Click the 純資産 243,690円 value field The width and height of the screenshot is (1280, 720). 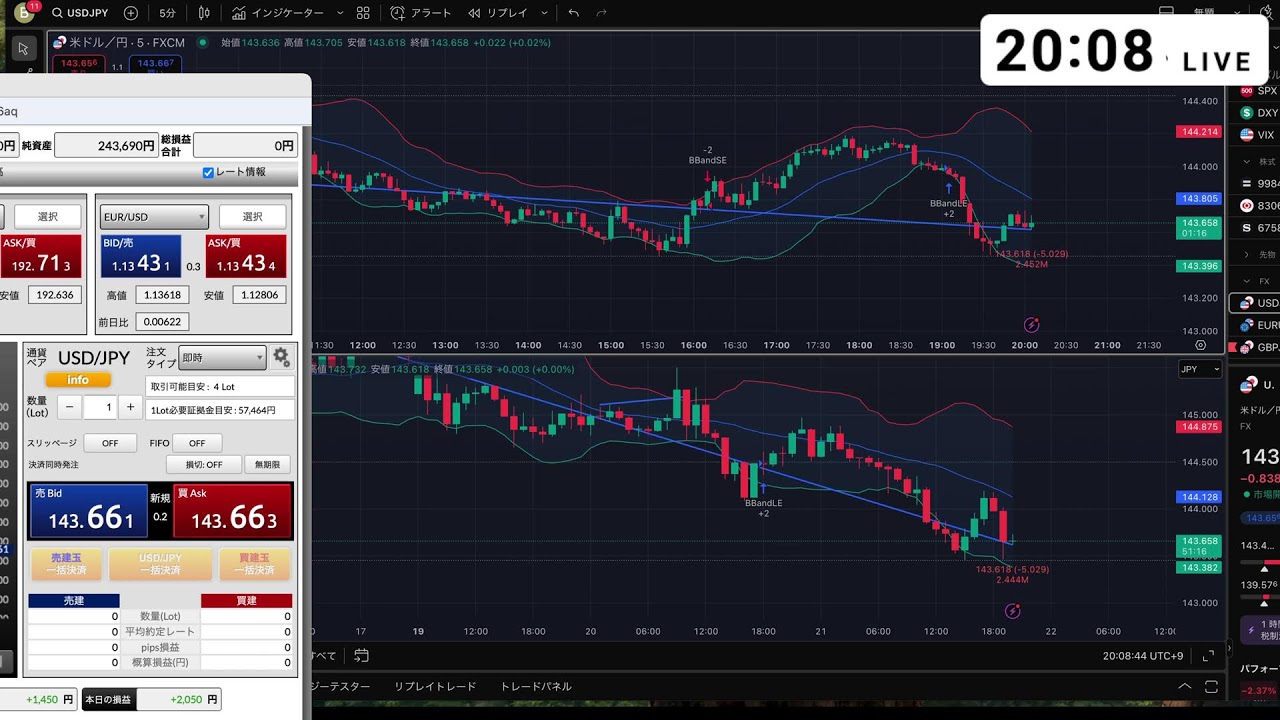pos(107,146)
